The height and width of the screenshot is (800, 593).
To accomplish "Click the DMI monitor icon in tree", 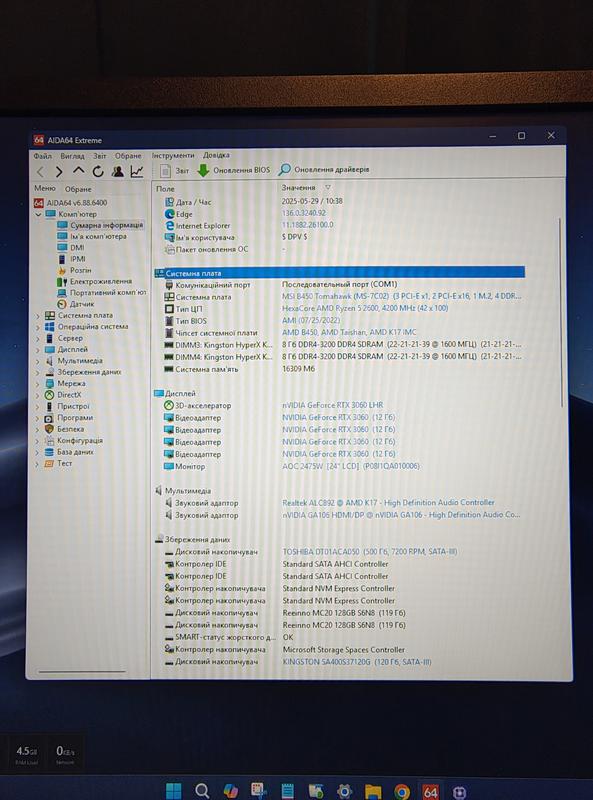I will 62,247.
